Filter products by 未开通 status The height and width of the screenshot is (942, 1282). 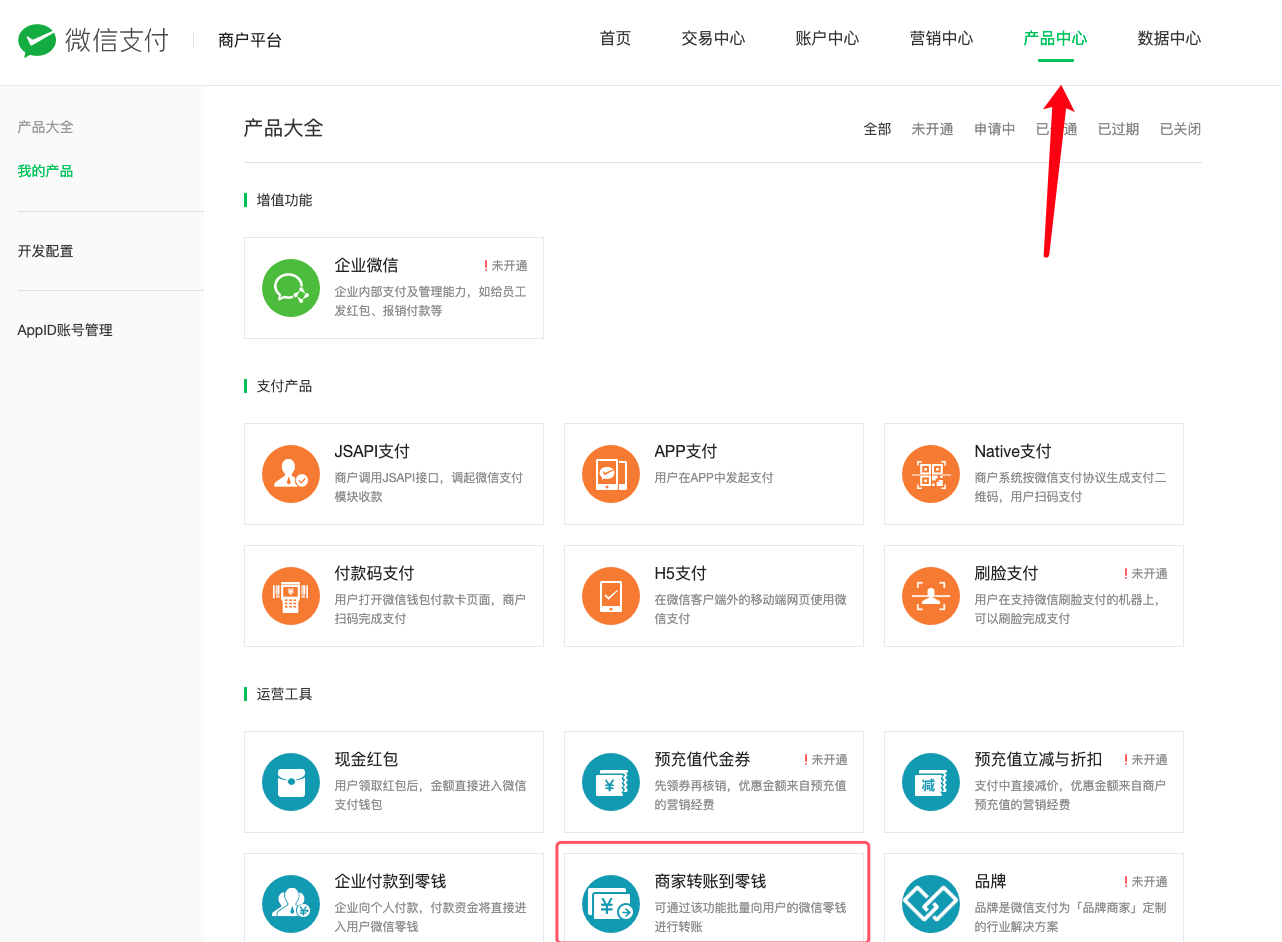coord(932,129)
